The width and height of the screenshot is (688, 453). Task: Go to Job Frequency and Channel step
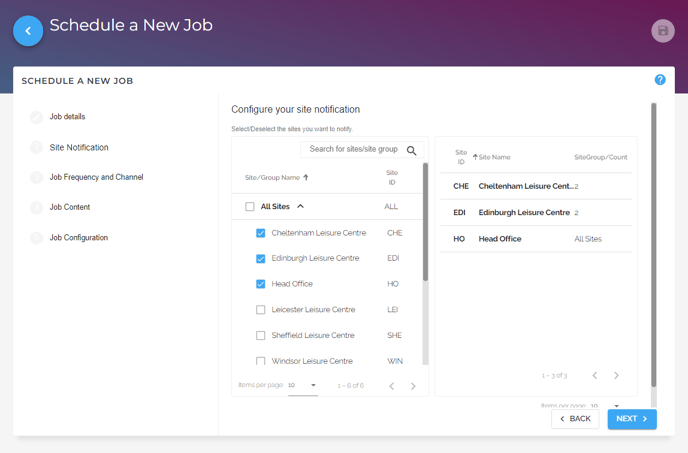(x=97, y=177)
